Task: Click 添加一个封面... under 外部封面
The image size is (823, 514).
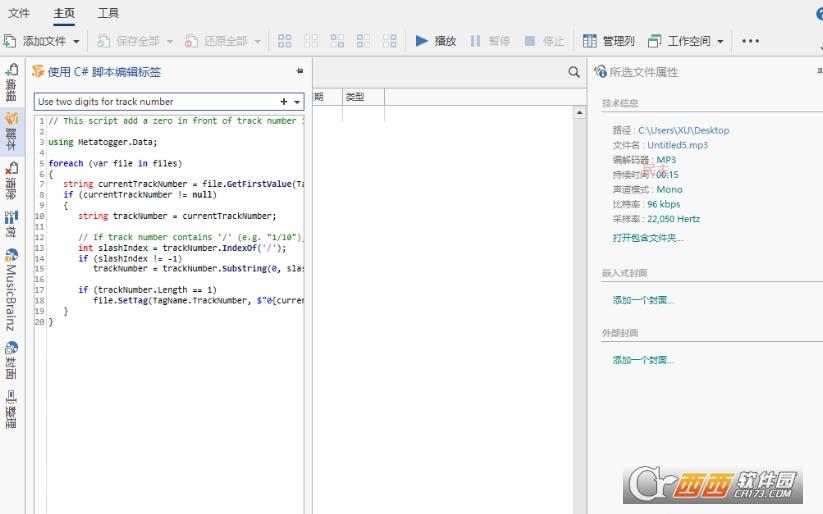Action: click(643, 360)
